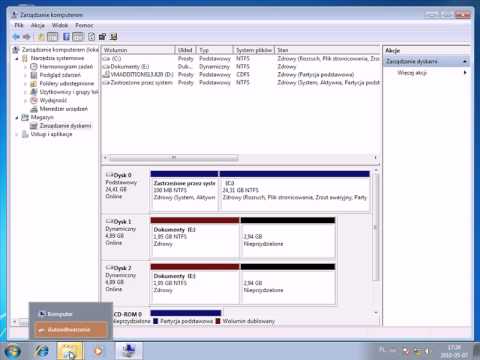Image resolution: width=480 pixels, height=360 pixels.
Task: Select the CD-ROM 0 label
Action: 128,314
